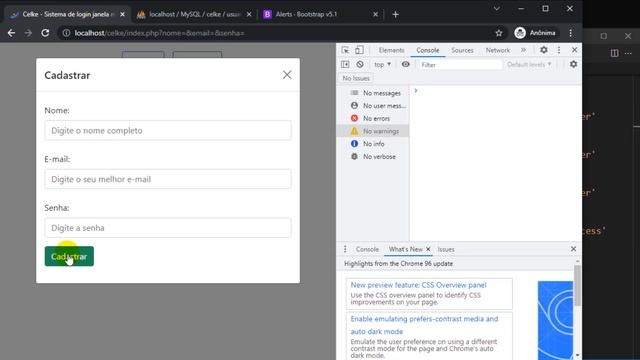Open the Network panel in DevTools
This screenshot has width=640, height=360.
click(498, 50)
